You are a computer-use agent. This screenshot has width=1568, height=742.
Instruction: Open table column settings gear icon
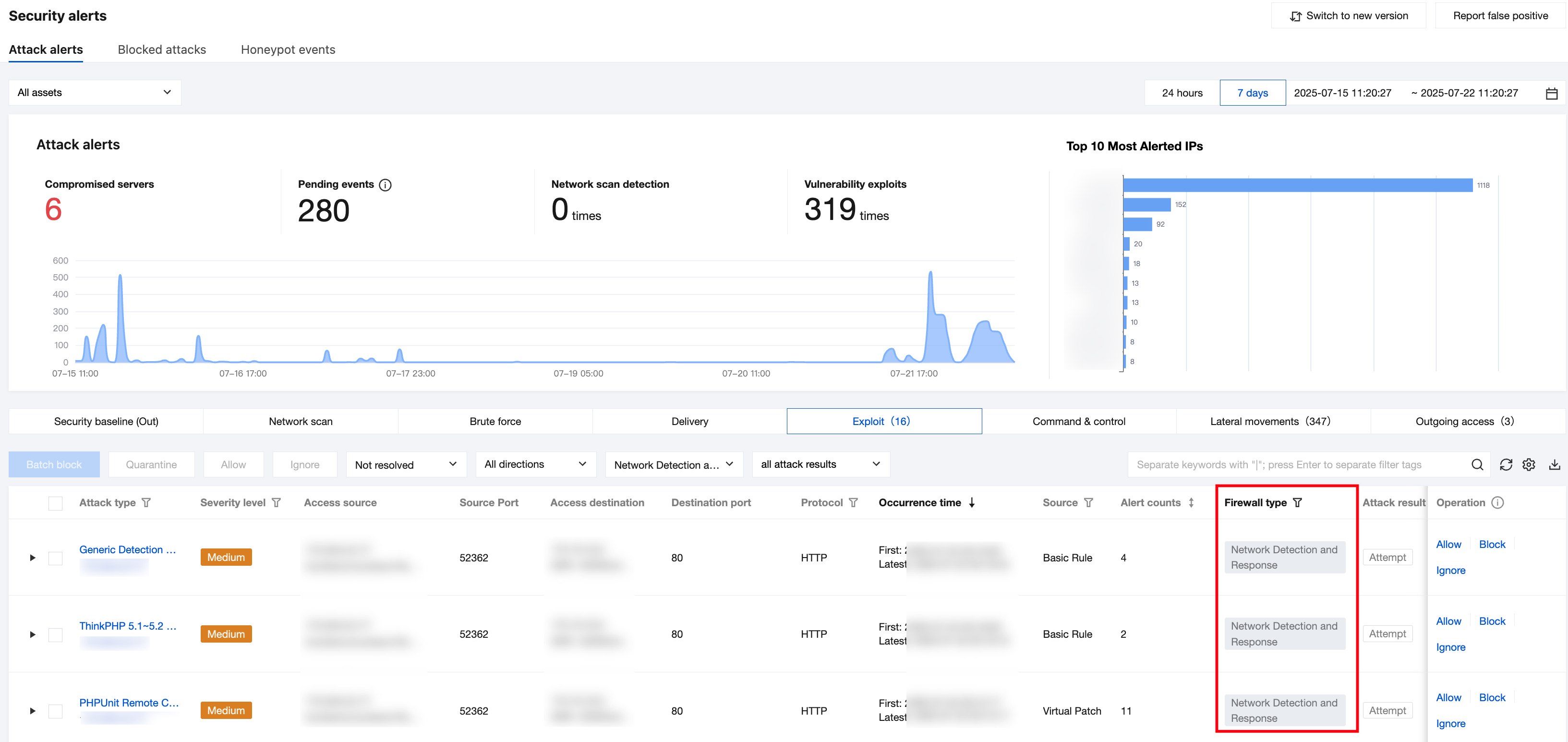pyautogui.click(x=1529, y=464)
